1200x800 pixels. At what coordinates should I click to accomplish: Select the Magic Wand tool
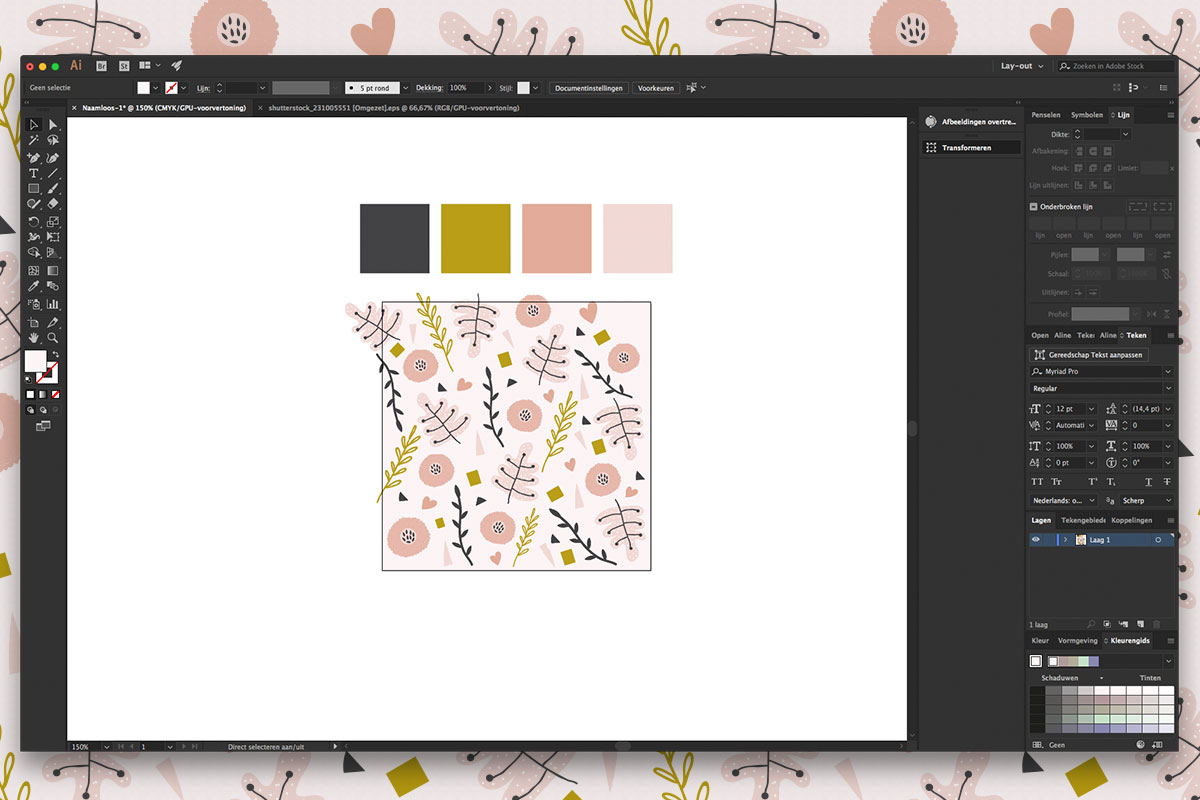coord(34,140)
